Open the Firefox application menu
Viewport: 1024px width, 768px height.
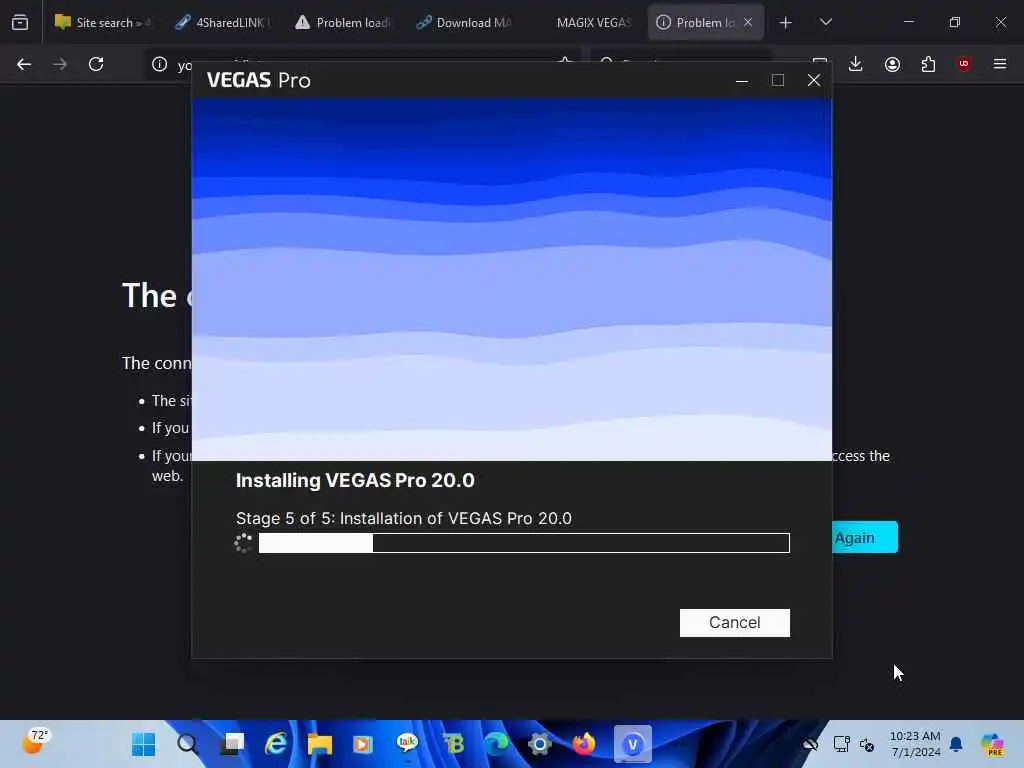1000,64
